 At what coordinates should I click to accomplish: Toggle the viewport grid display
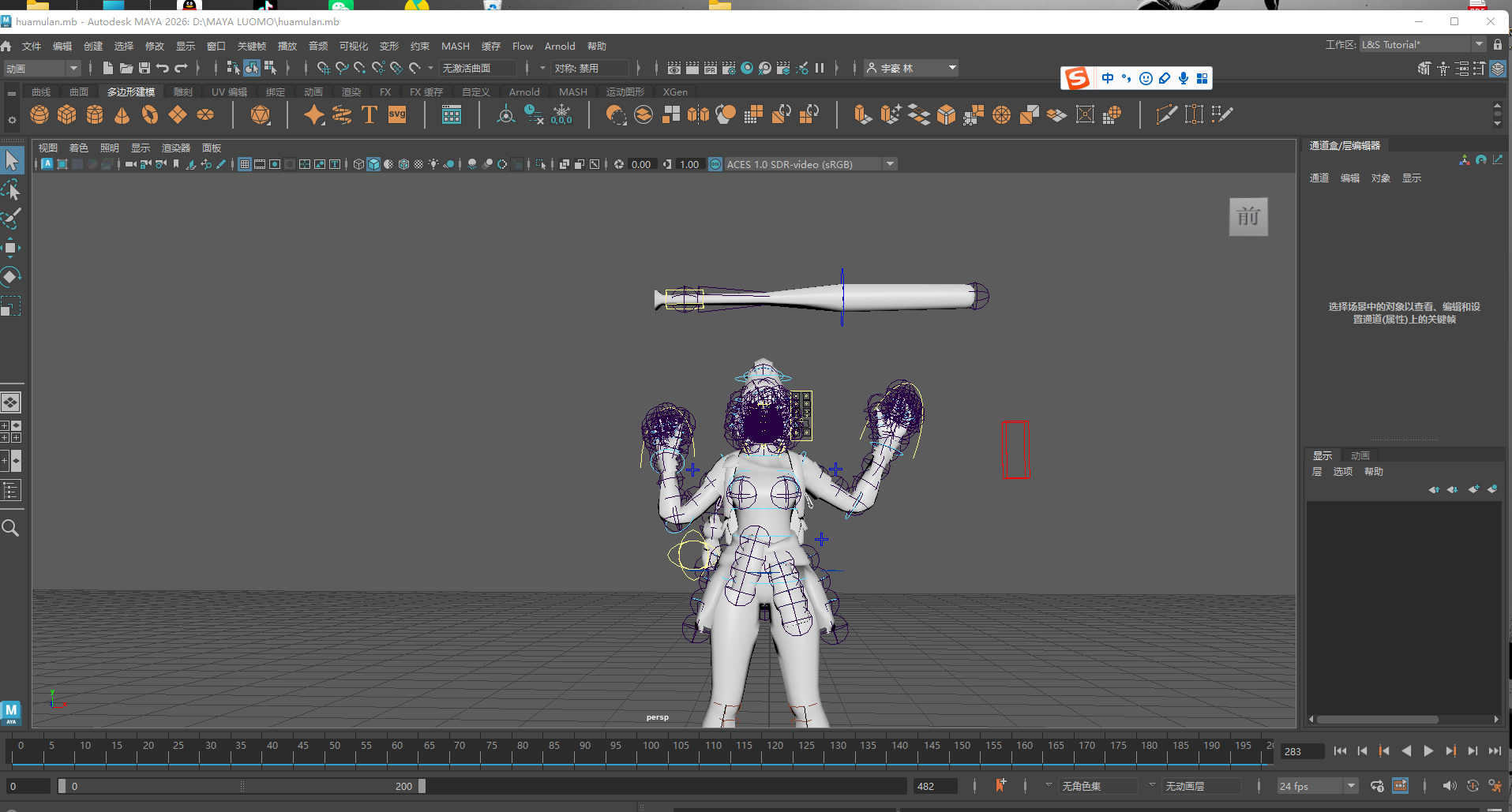click(245, 164)
